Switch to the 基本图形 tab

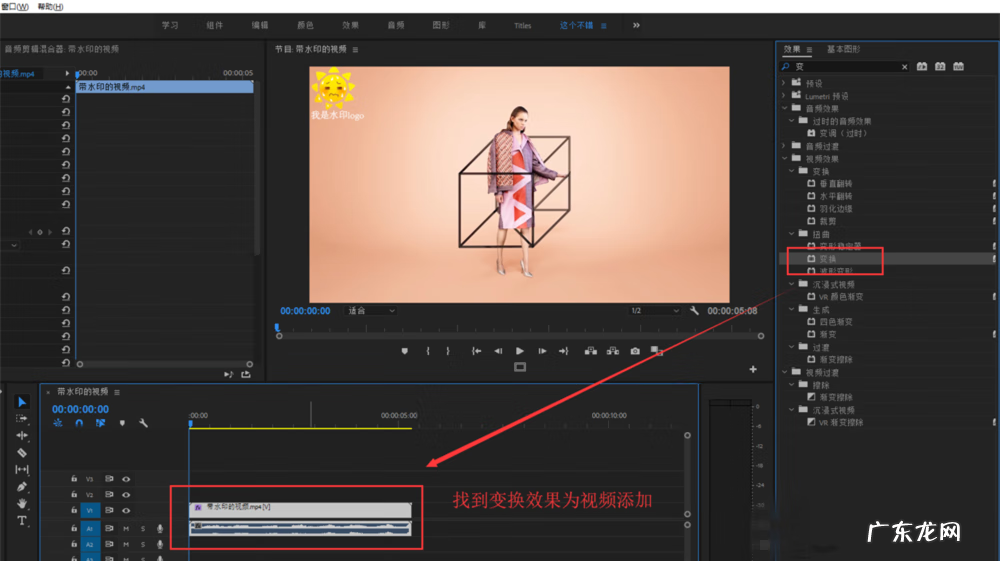[841, 49]
